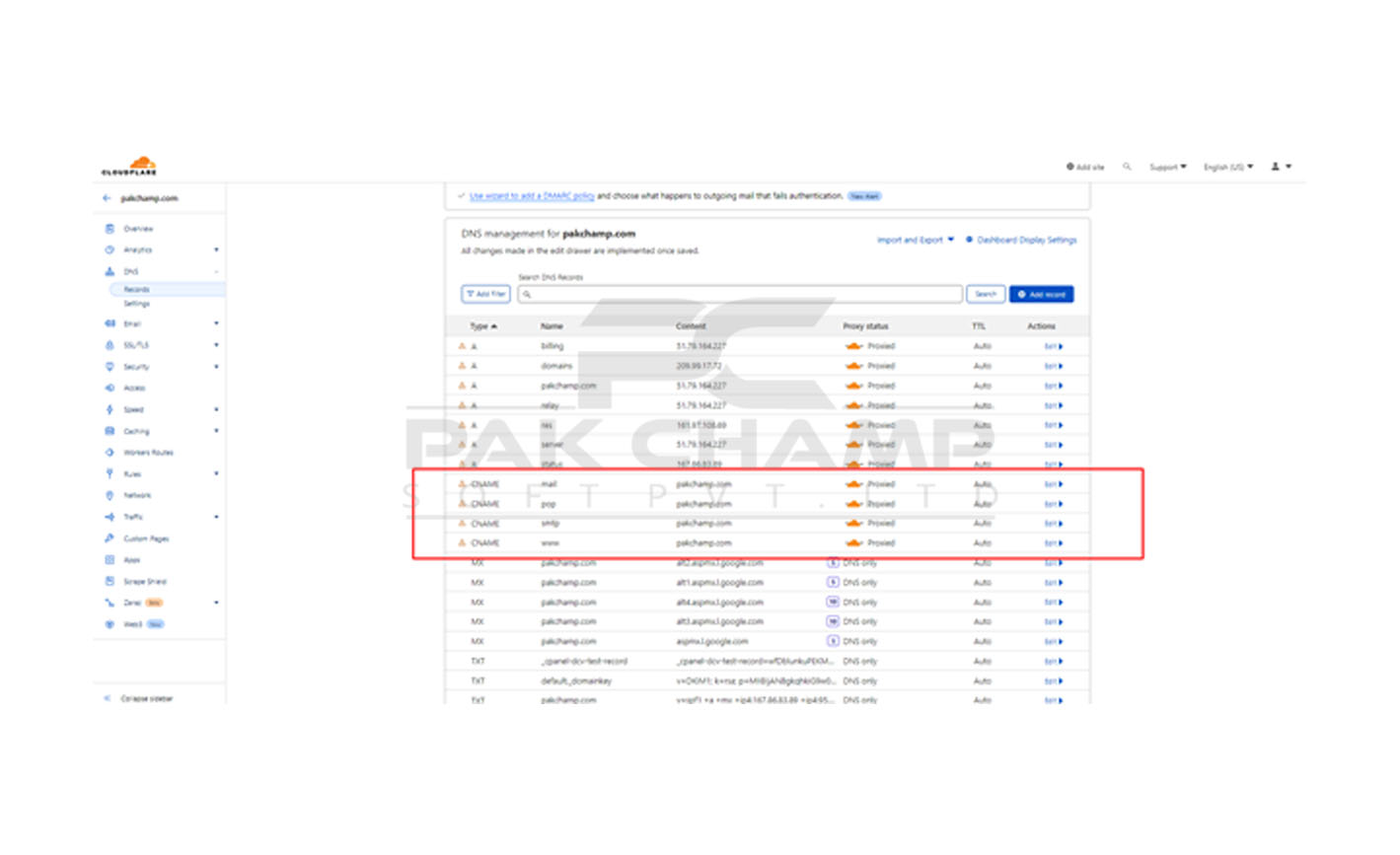Click the Add filter button
1400x855 pixels.
[485, 294]
